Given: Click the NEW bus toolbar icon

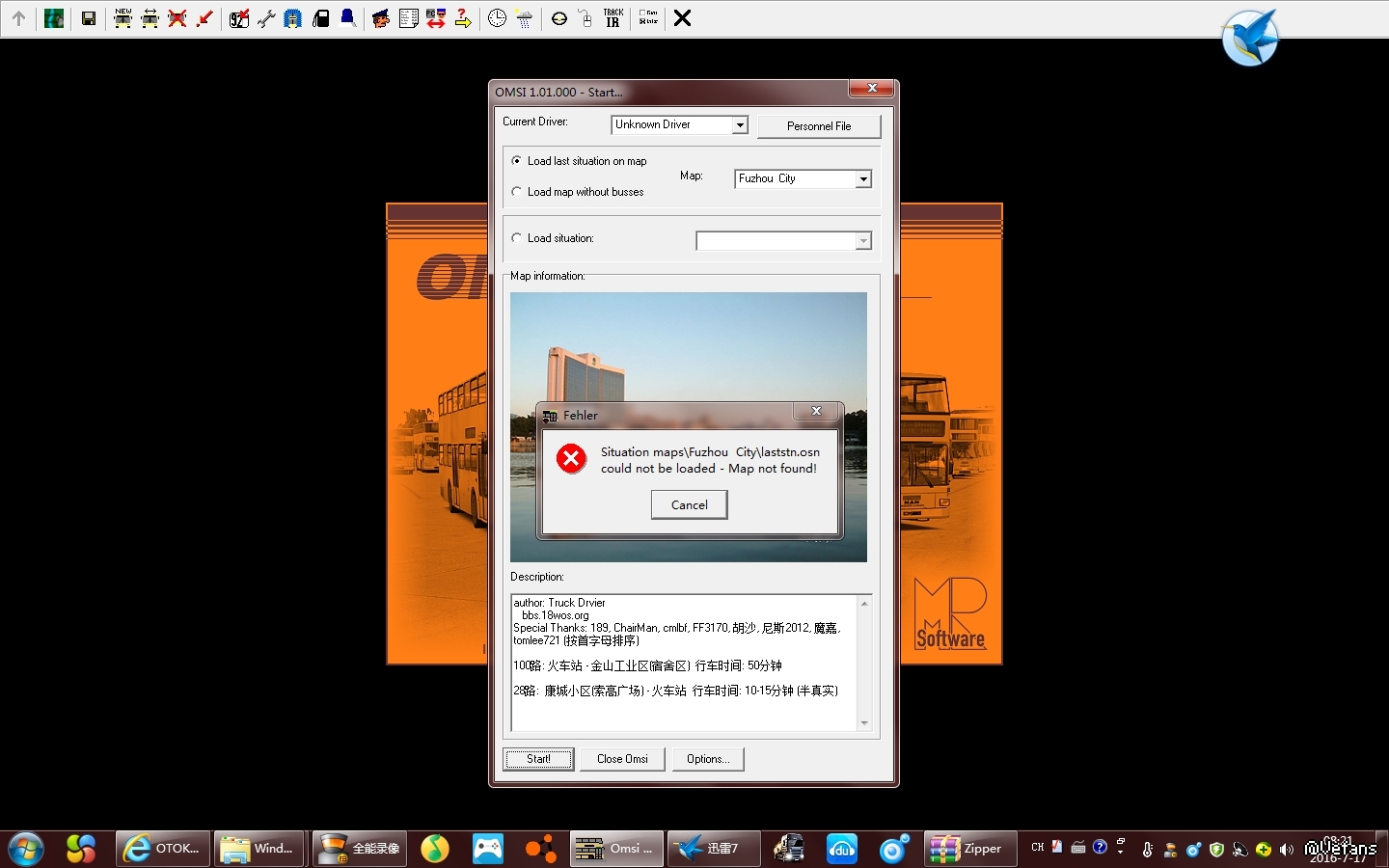Looking at the screenshot, I should 123,18.
